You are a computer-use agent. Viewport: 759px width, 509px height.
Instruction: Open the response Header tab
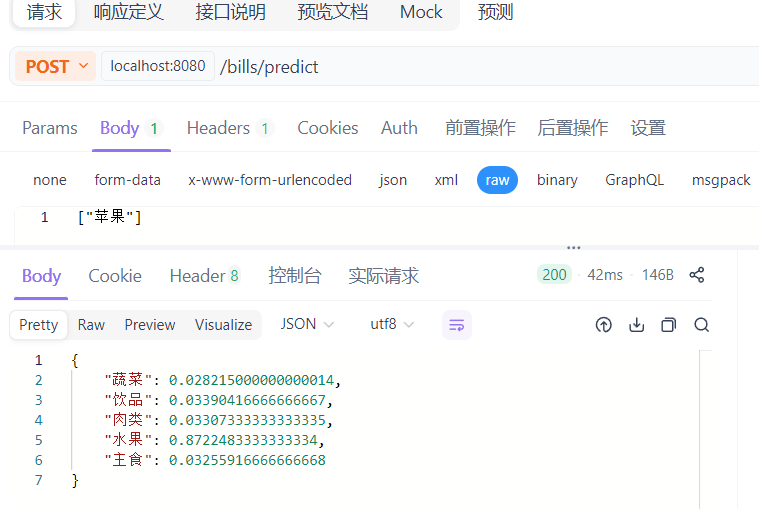(205, 276)
